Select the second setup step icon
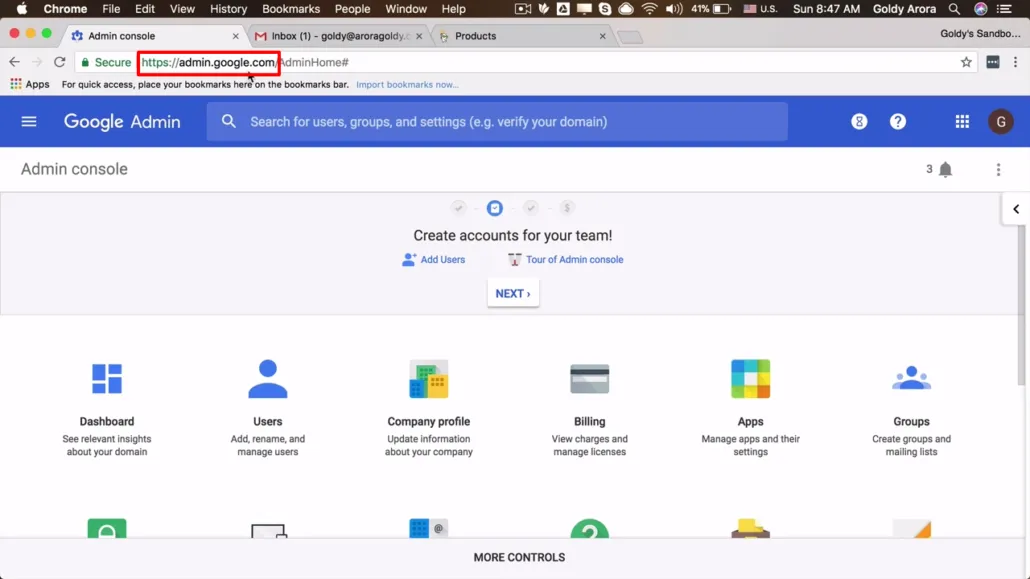The height and width of the screenshot is (579, 1030). (x=495, y=208)
